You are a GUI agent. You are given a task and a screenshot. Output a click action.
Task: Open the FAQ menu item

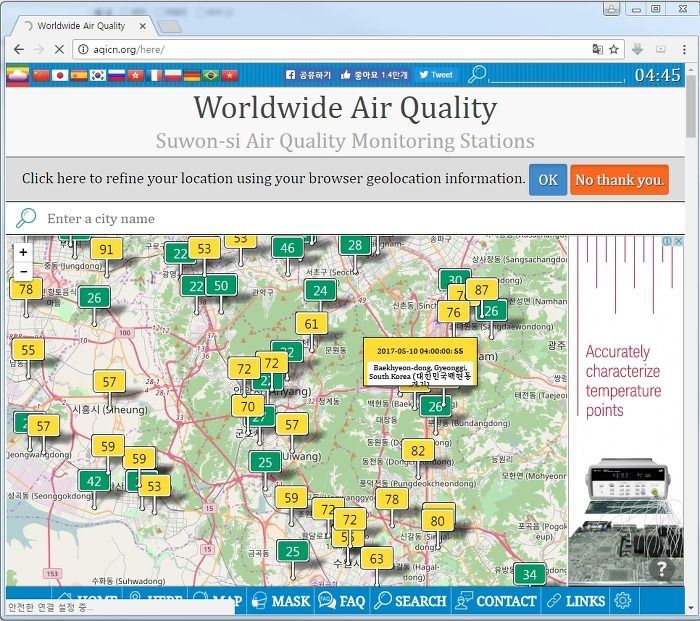(x=342, y=601)
